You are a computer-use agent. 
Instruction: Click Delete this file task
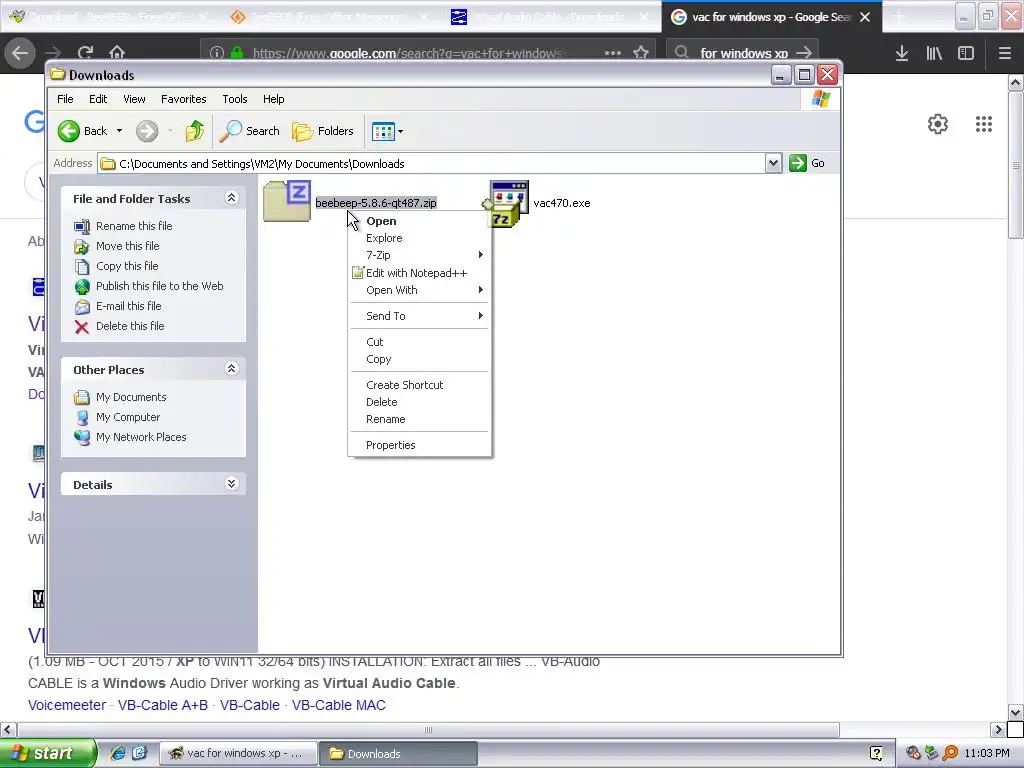[120, 327]
